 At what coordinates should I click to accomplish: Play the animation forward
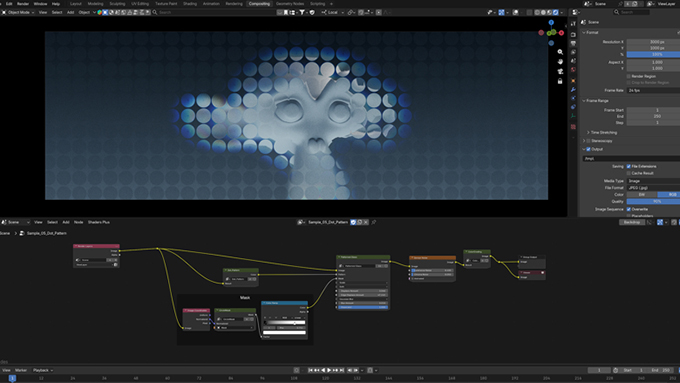click(x=329, y=370)
